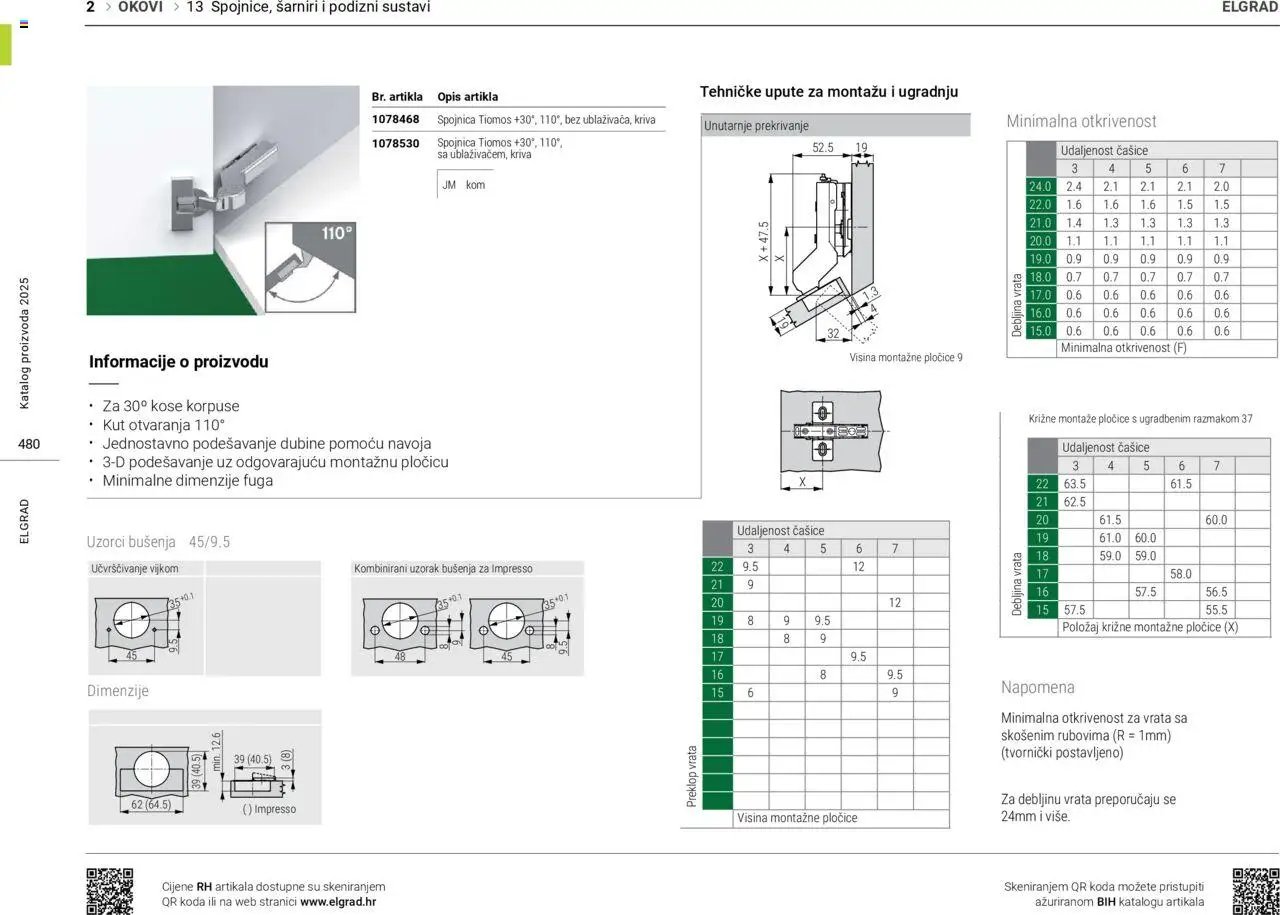Select the green cell for Debljina vrata 24.0

pos(1040,186)
